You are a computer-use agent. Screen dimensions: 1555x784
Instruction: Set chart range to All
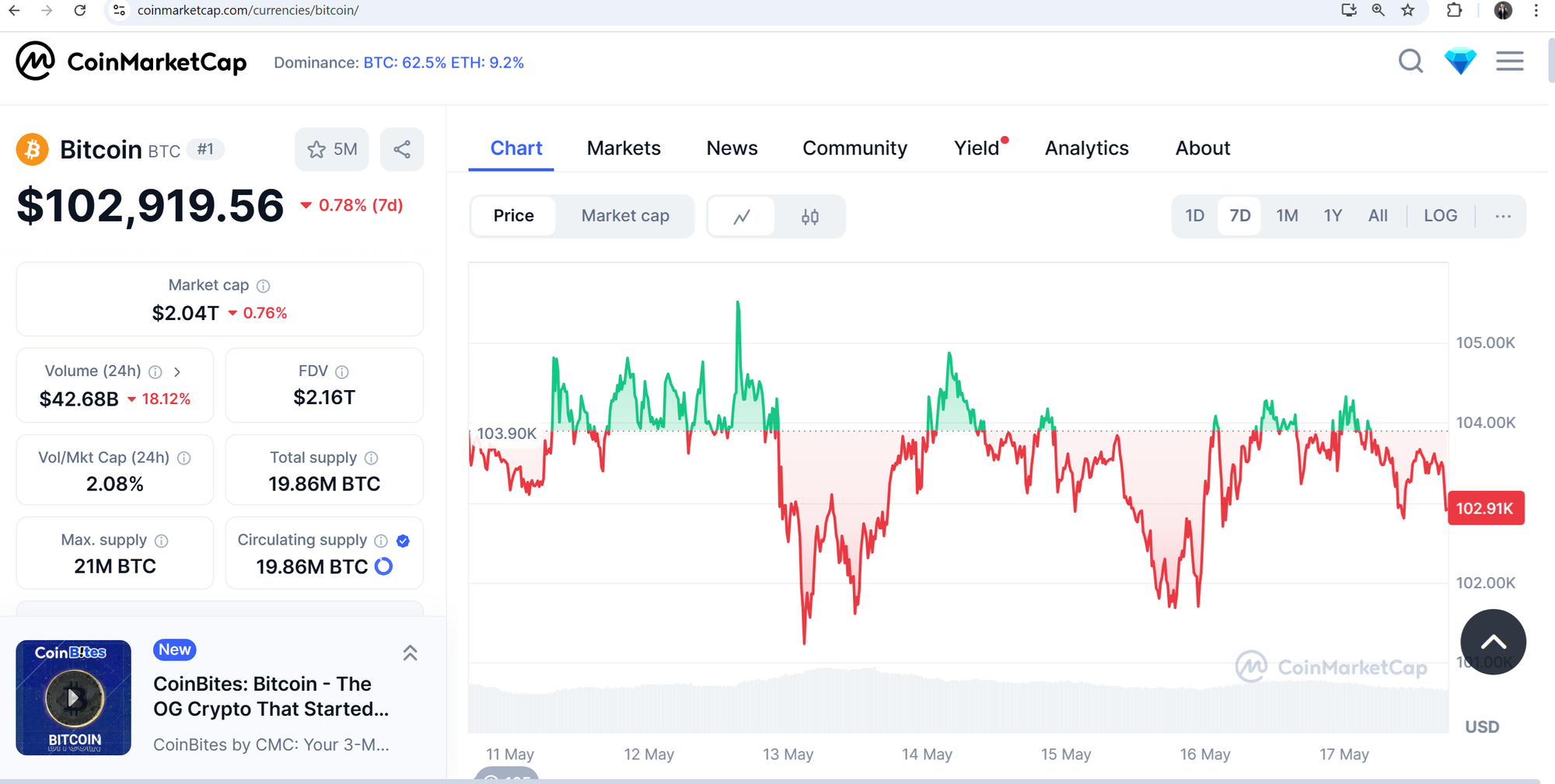point(1378,216)
